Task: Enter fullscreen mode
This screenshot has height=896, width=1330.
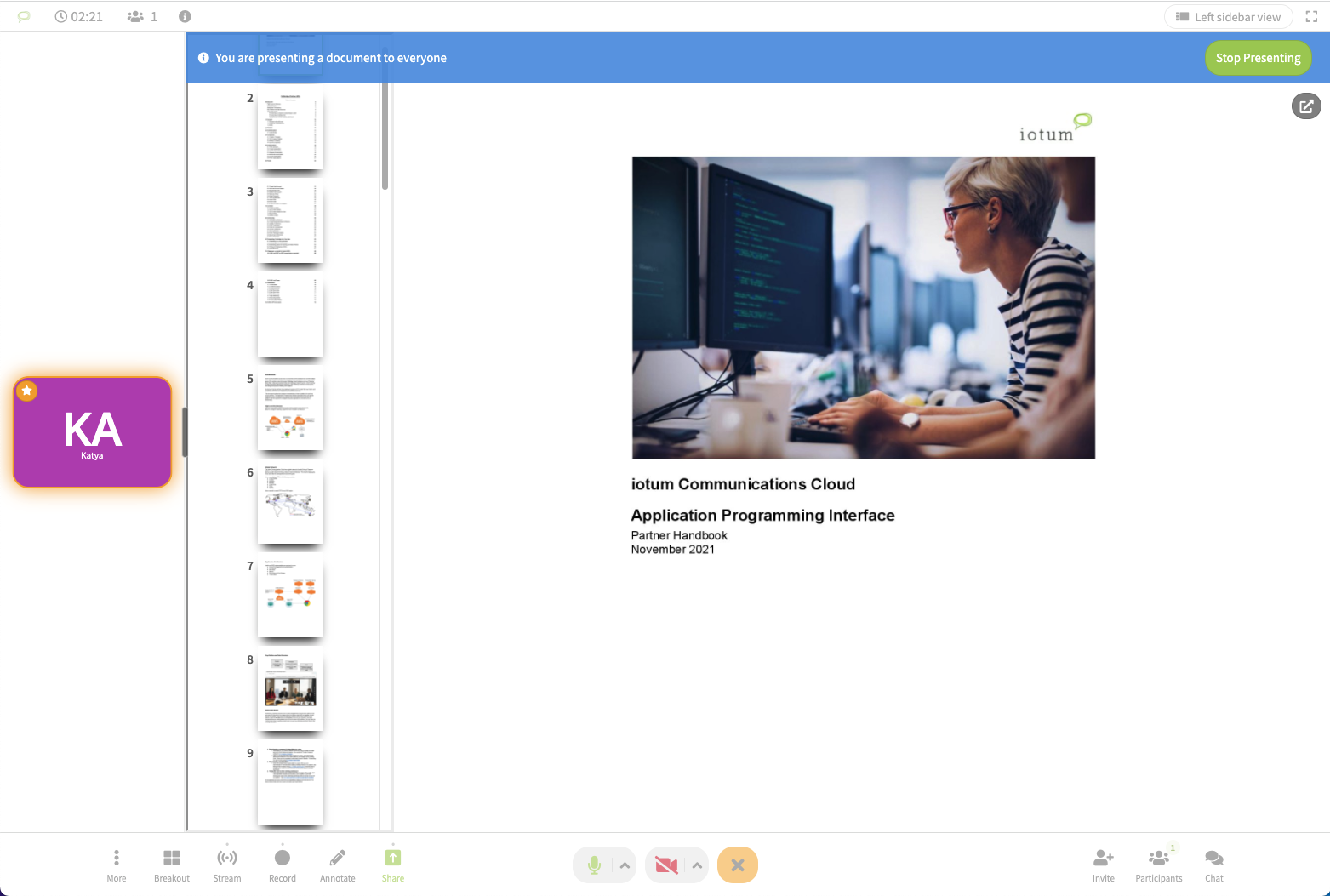Action: point(1311,17)
